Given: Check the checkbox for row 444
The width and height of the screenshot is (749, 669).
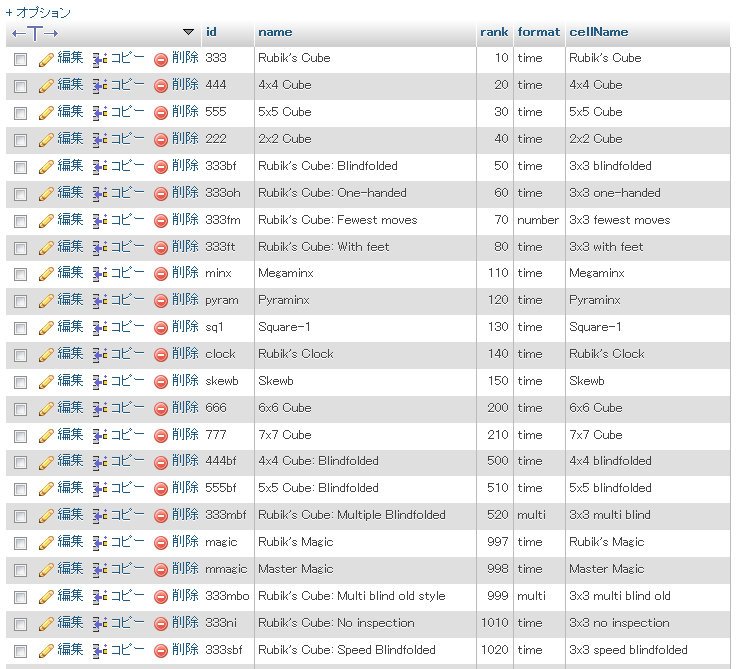Looking at the screenshot, I should click(20, 86).
